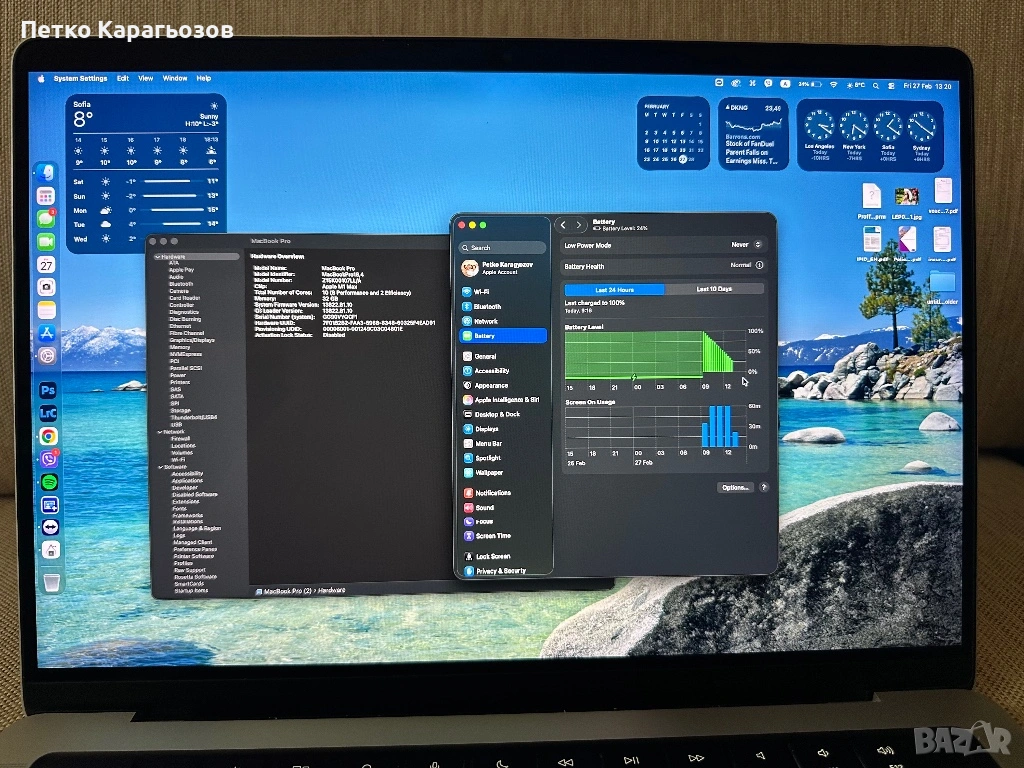The width and height of the screenshot is (1024, 768).
Task: Open Wi-Fi settings in the sidebar
Action: pos(481,291)
